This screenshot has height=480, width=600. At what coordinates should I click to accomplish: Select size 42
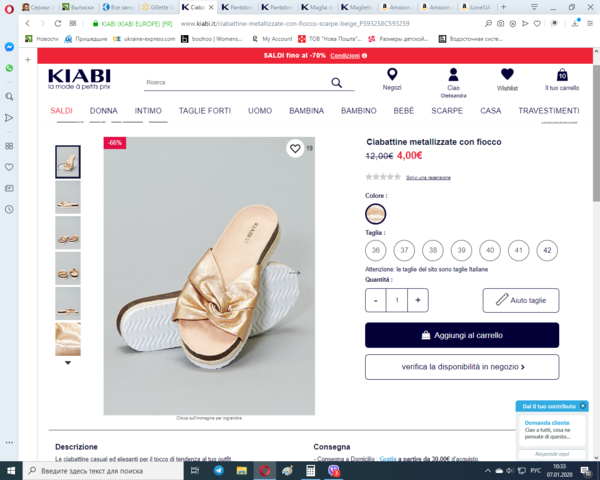click(547, 250)
